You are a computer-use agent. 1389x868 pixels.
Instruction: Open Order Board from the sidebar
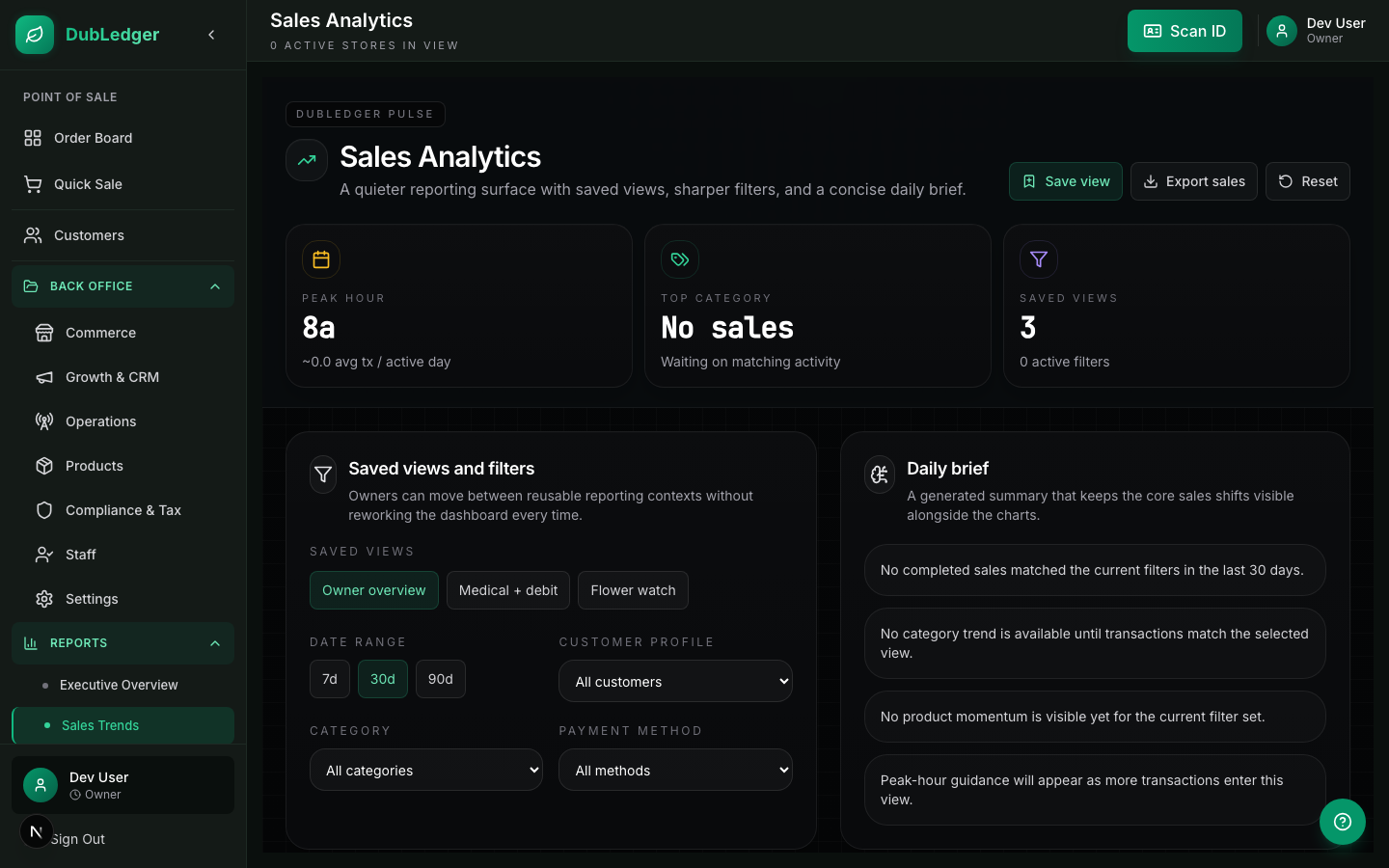(123, 138)
